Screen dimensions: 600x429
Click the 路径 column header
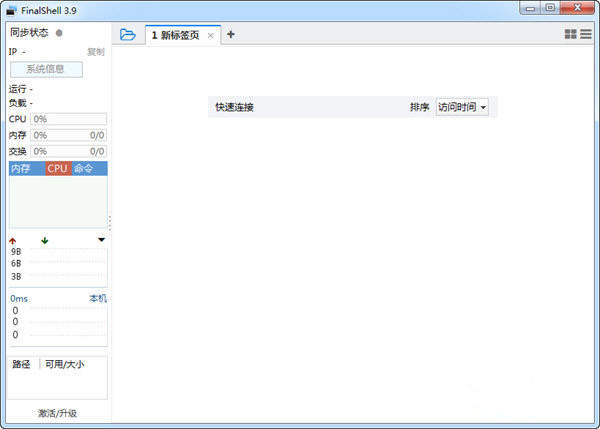[21, 364]
